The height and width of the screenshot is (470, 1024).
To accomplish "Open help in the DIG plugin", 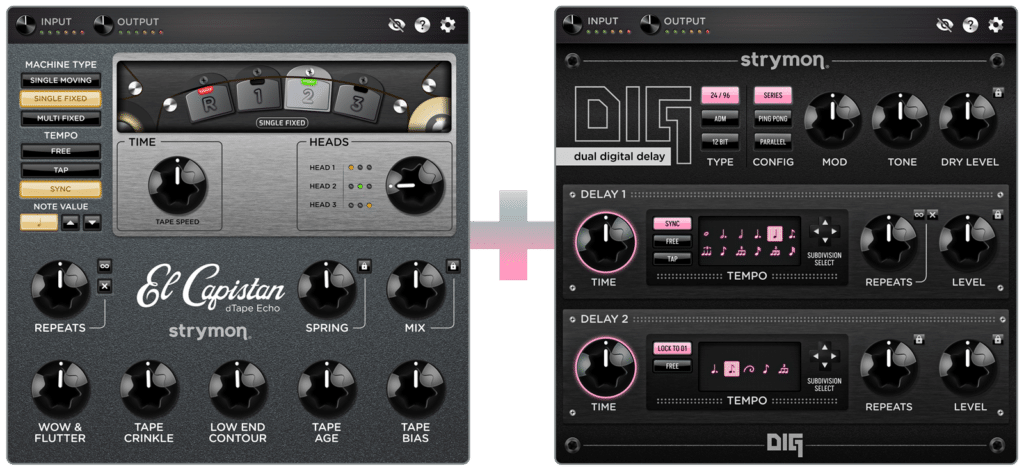I will coord(970,25).
